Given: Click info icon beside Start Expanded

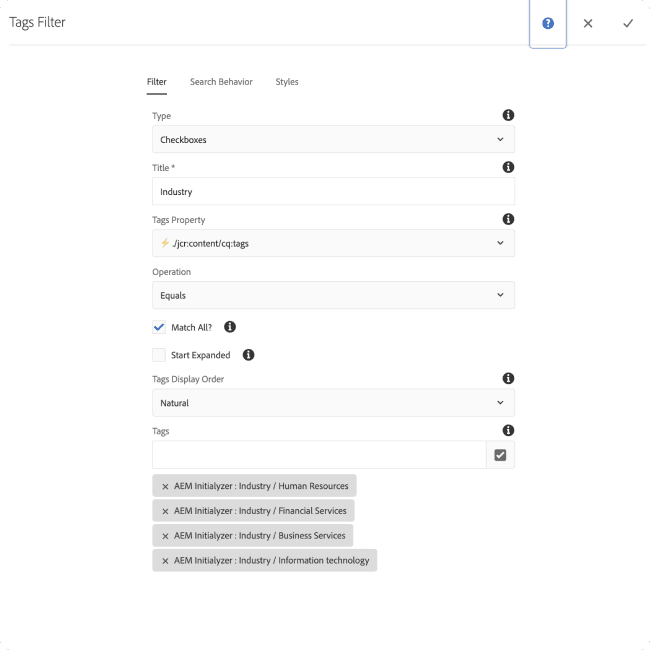Looking at the screenshot, I should [248, 355].
